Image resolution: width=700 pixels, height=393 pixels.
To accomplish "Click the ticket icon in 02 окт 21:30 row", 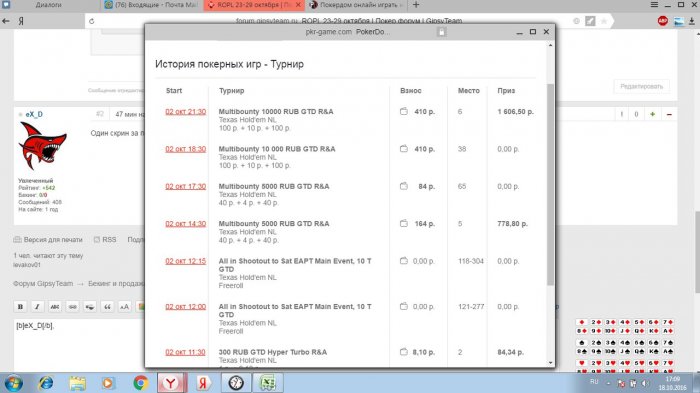I will [404, 111].
